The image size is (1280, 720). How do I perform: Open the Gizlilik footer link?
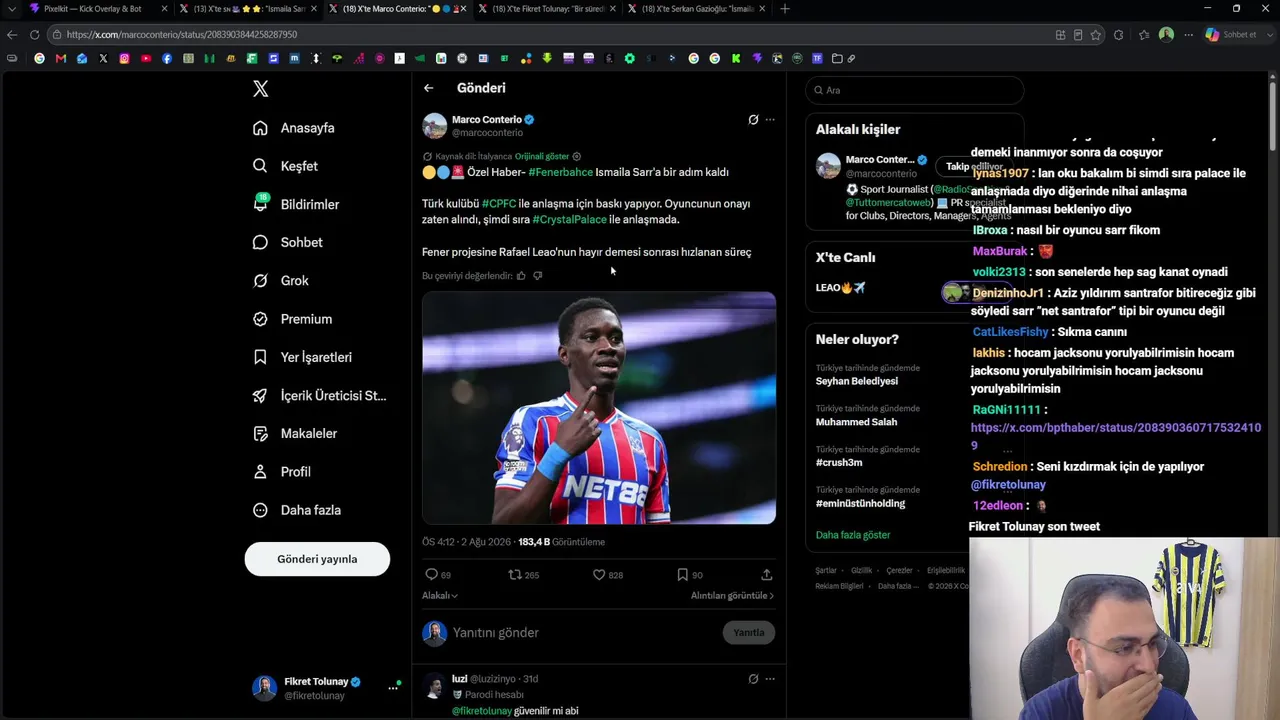click(861, 571)
